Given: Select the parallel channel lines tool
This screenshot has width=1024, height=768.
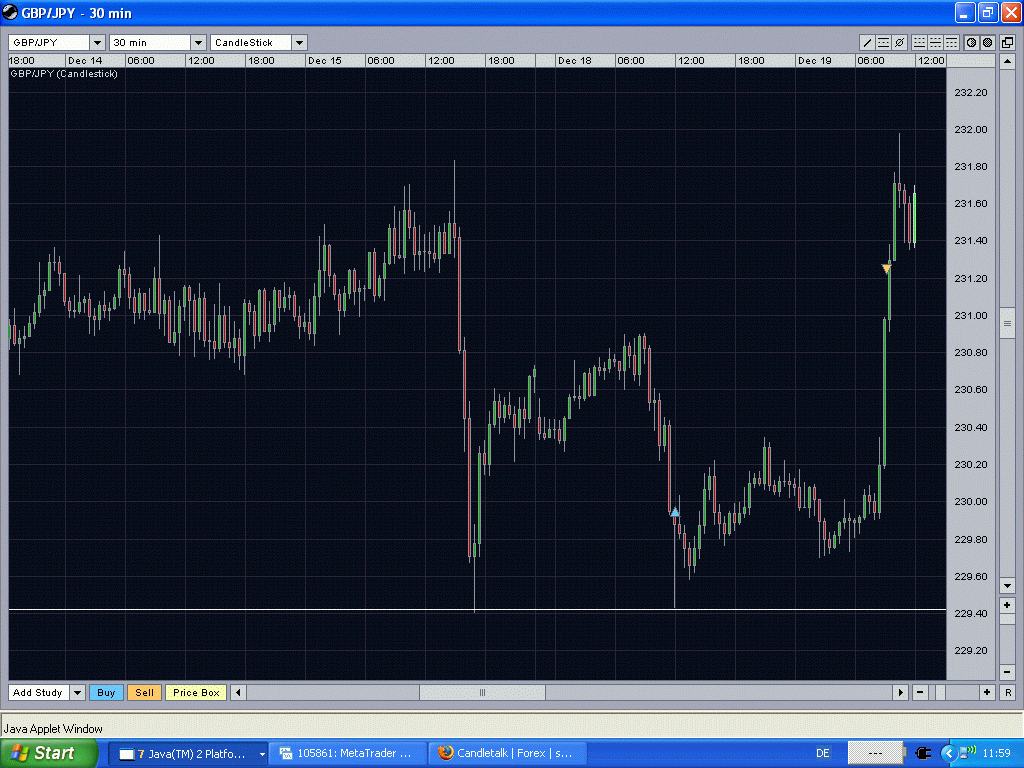Looking at the screenshot, I should [884, 42].
